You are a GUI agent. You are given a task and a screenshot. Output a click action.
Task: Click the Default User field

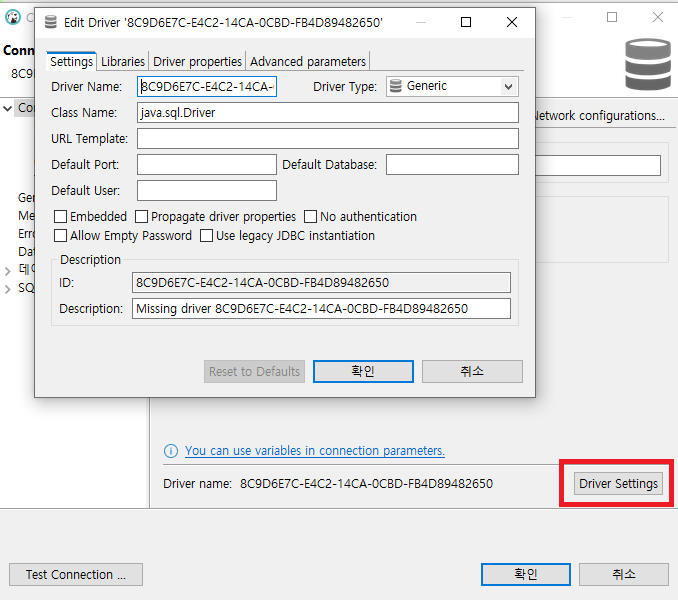(x=207, y=191)
